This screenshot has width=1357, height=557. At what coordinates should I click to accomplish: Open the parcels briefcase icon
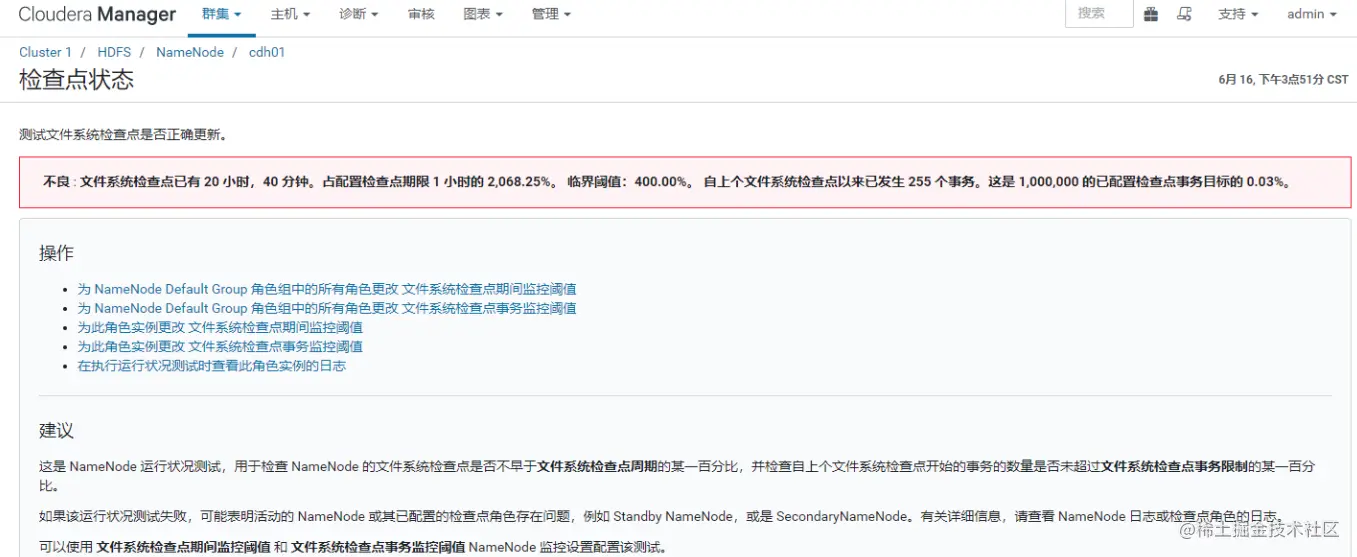(x=1152, y=14)
